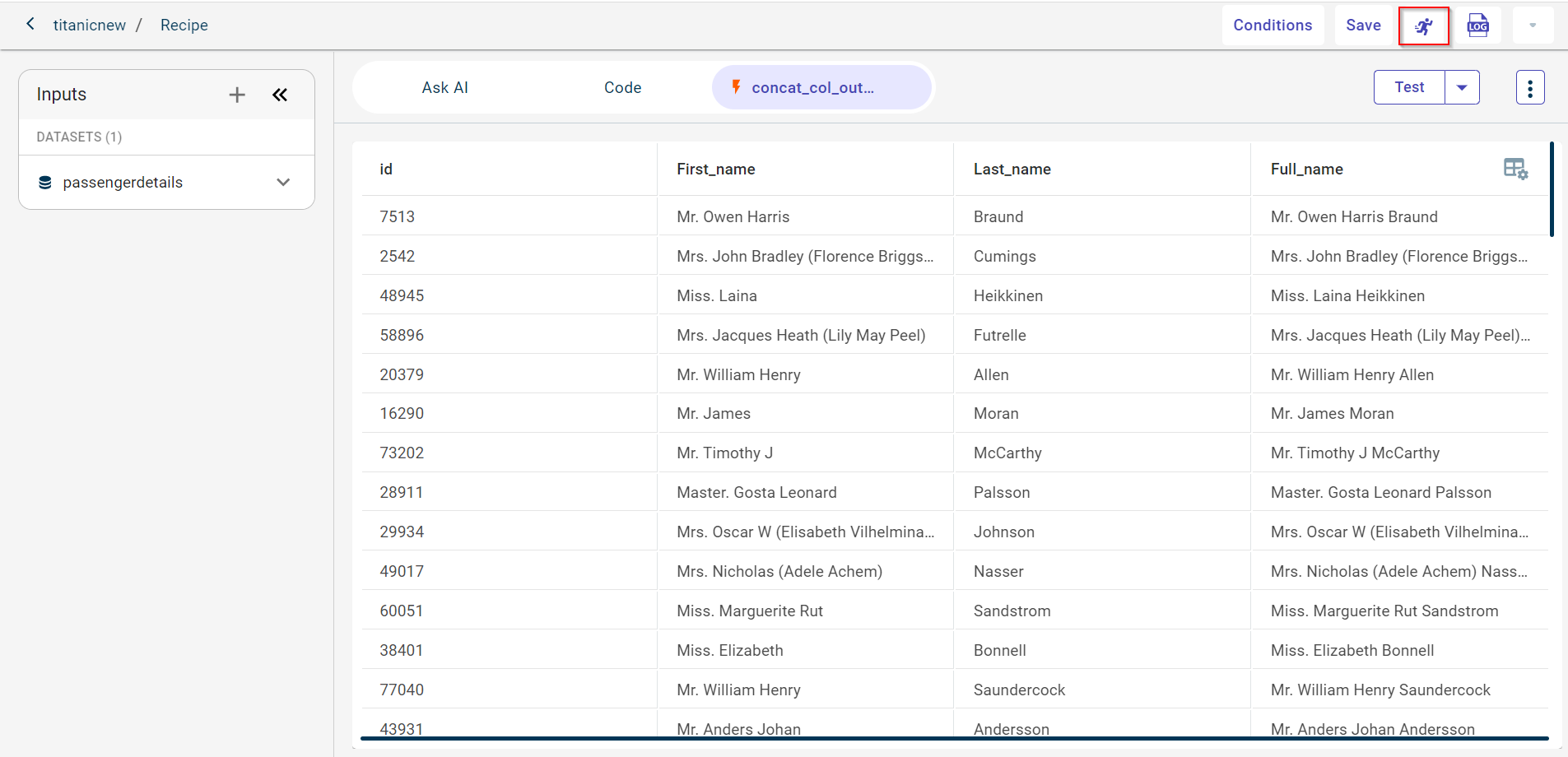The height and width of the screenshot is (757, 1568).
Task: Switch to the Code tab
Action: pos(622,88)
